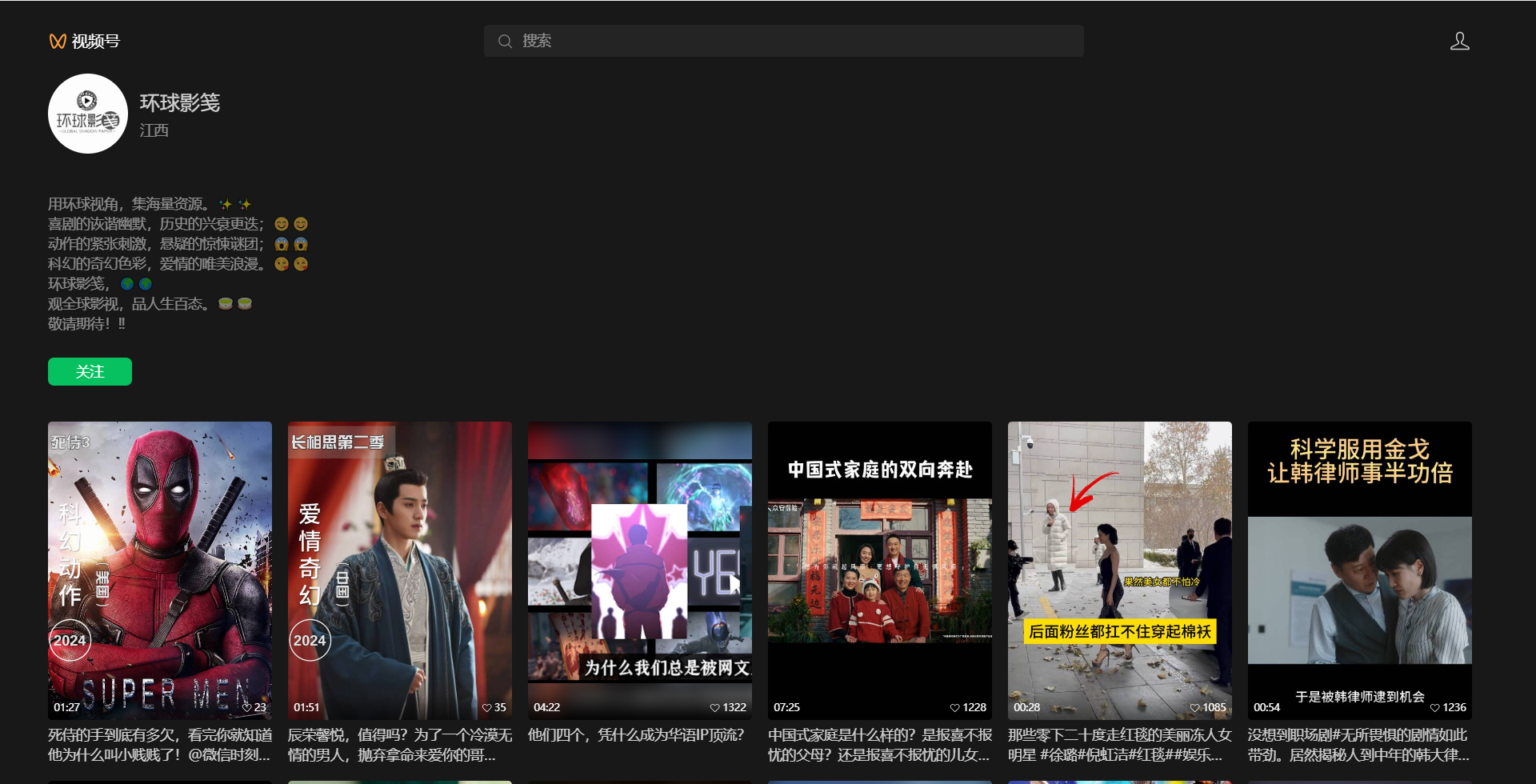
Task: Click the 环球影笺 channel avatar
Action: (x=88, y=114)
